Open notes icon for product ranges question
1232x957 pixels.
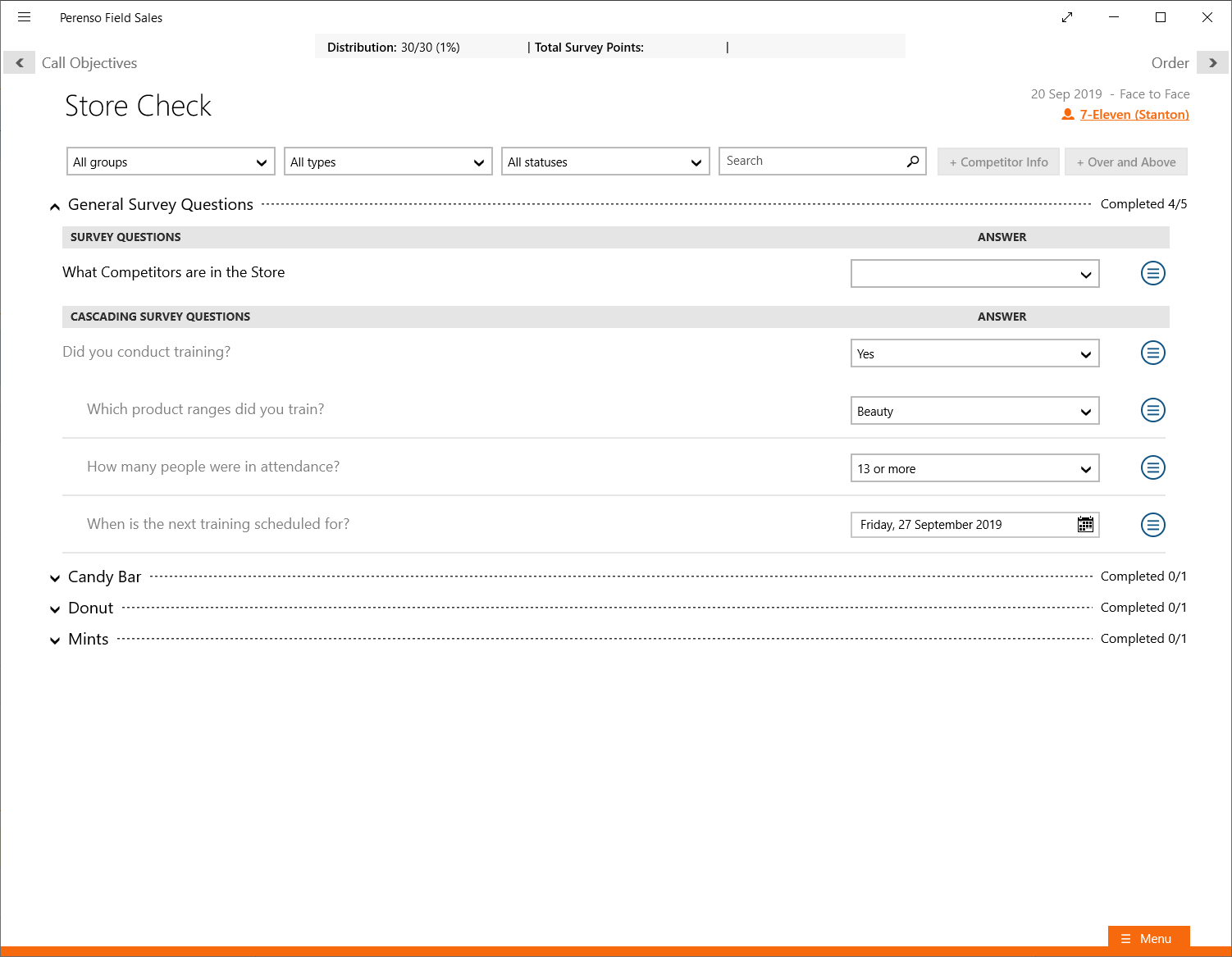click(1153, 410)
